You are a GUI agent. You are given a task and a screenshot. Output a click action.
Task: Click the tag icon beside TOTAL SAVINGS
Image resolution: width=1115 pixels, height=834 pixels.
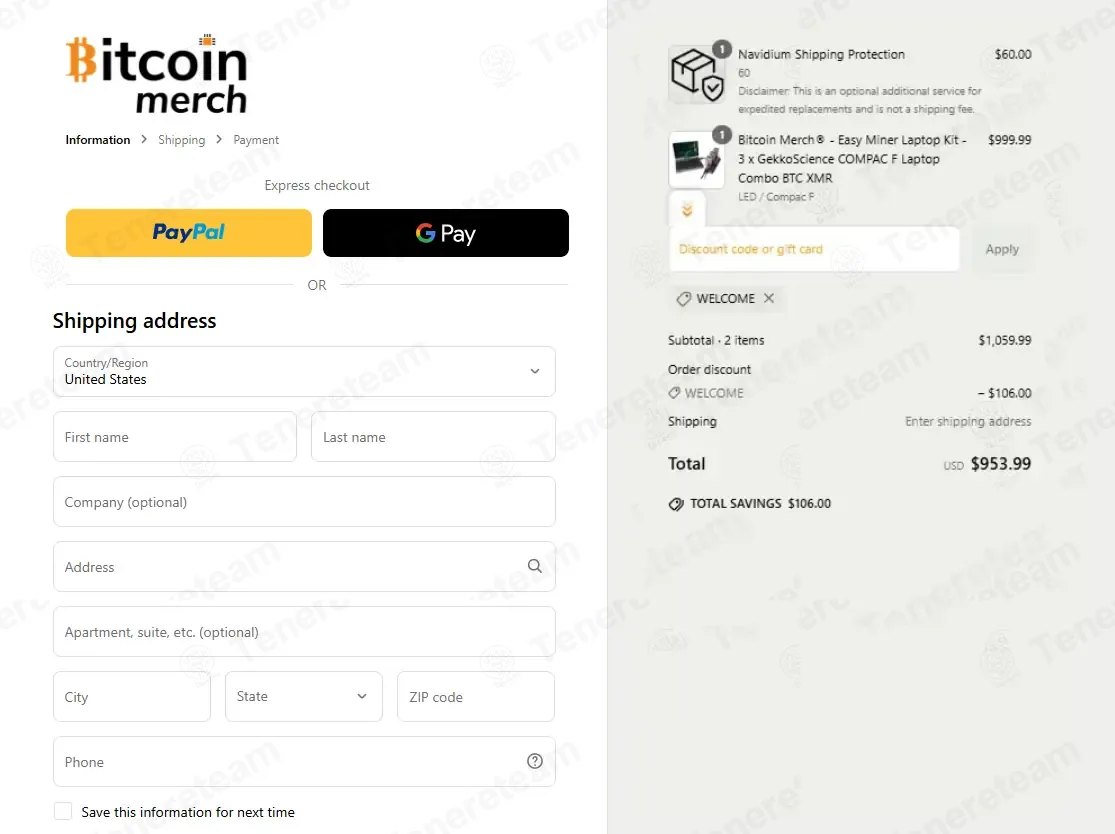pos(679,503)
